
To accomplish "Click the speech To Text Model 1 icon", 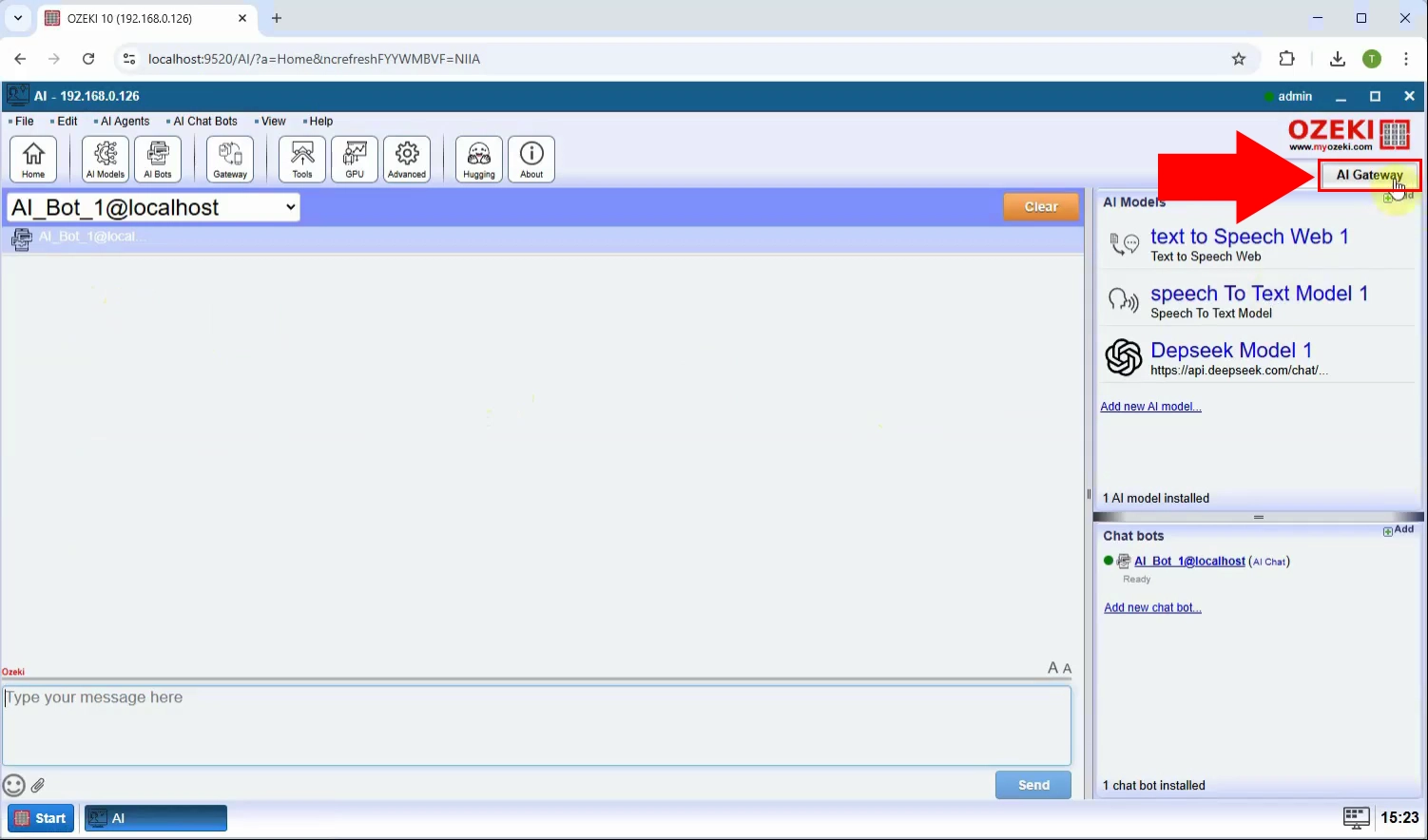I will click(x=1124, y=301).
